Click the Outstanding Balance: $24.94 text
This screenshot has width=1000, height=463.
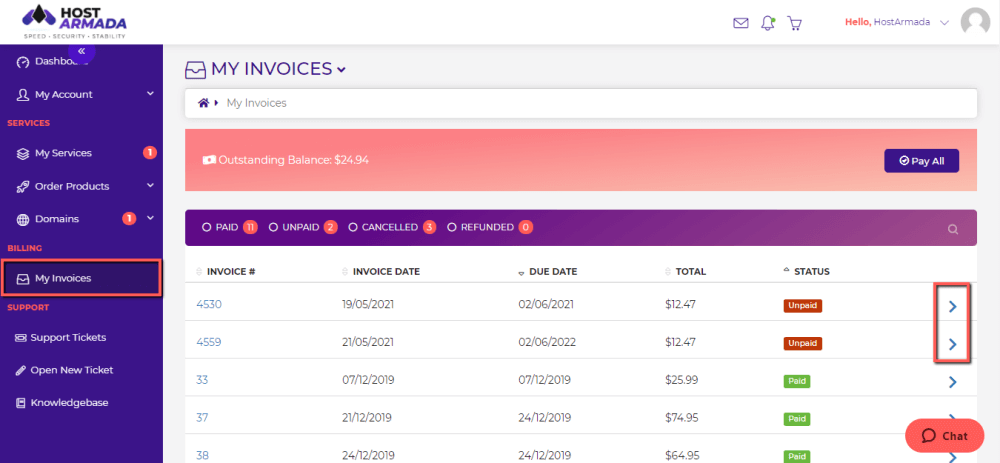click(x=293, y=160)
